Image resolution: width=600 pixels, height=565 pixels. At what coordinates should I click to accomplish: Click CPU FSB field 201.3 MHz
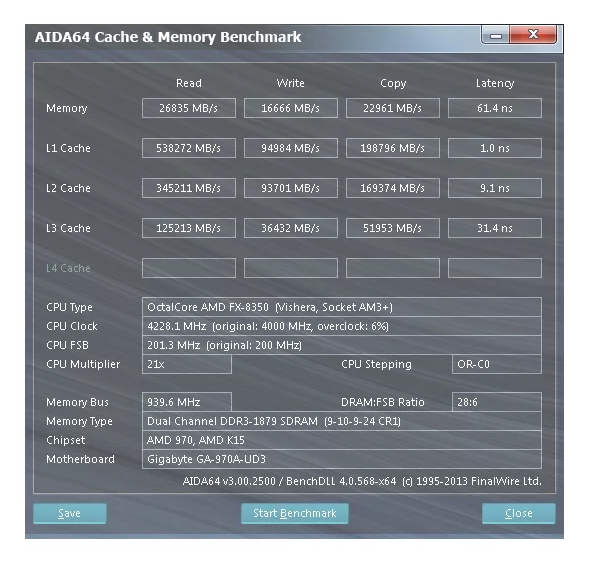(342, 345)
